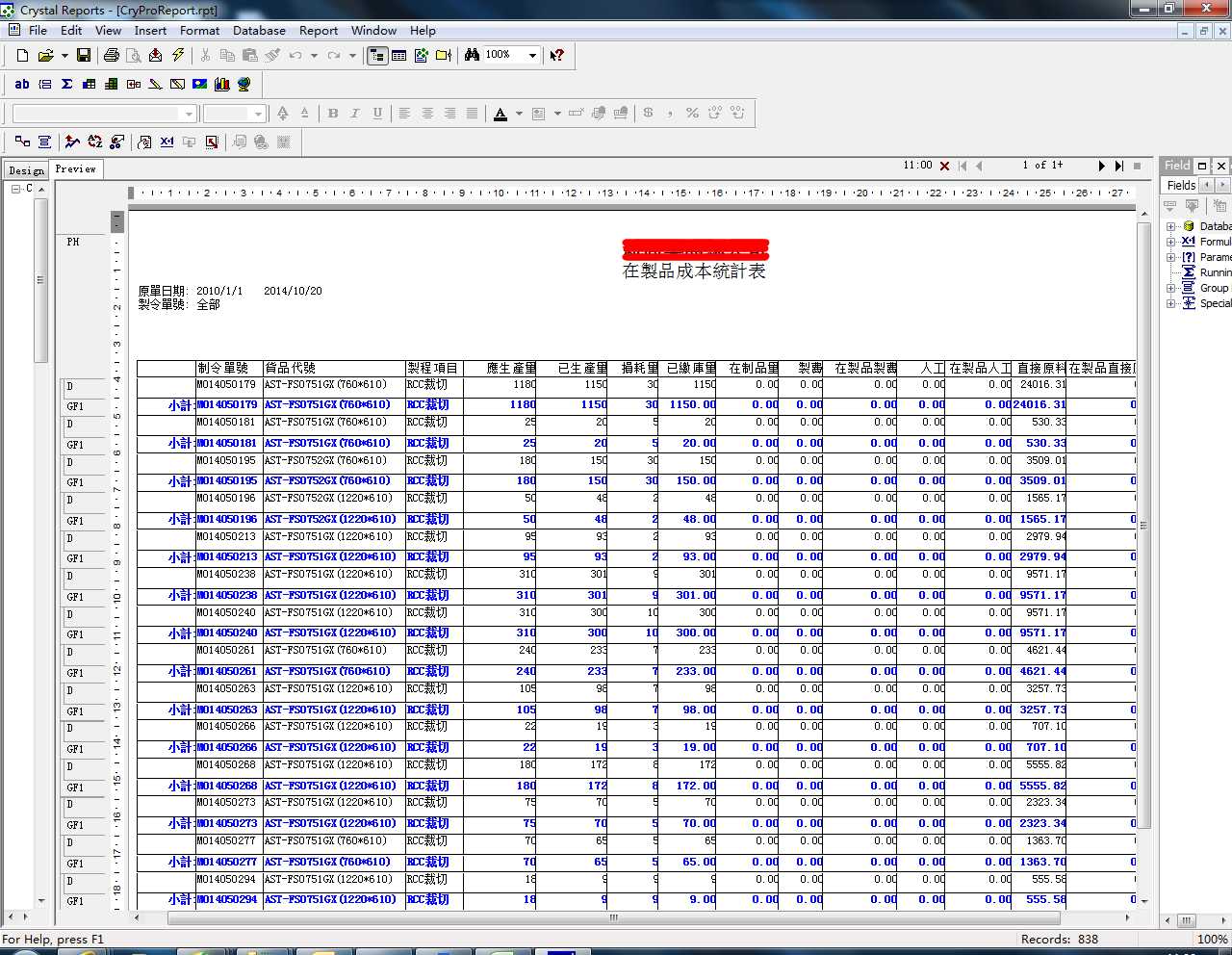
Task: Jump to the last report page
Action: coord(1119,166)
